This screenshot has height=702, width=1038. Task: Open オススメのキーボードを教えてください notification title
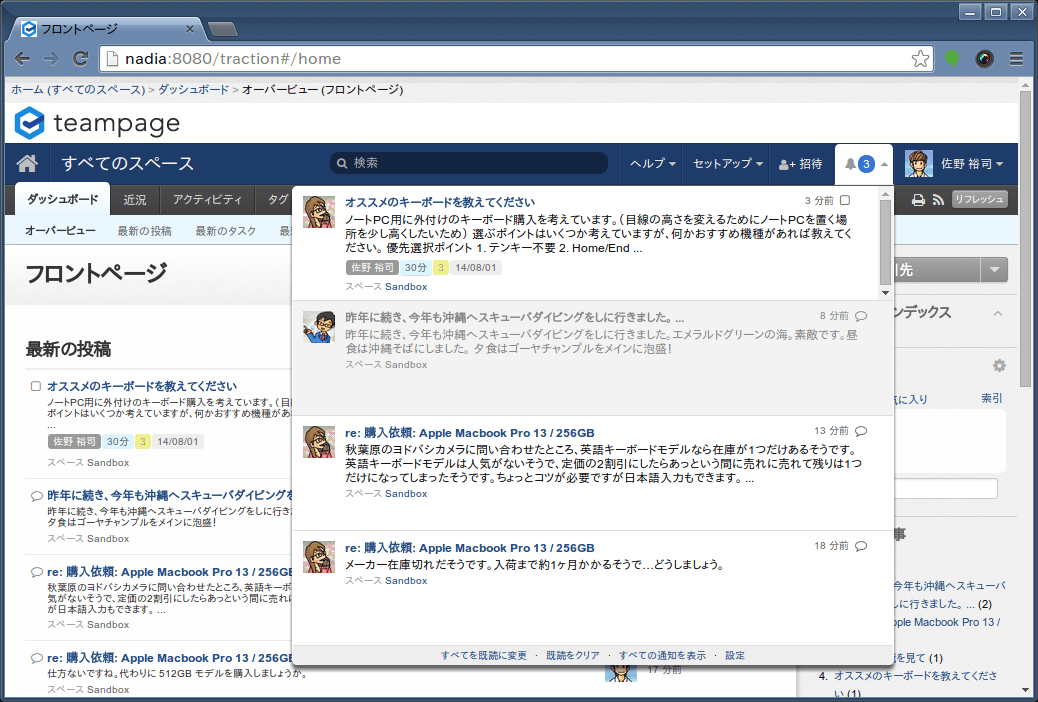click(x=440, y=202)
